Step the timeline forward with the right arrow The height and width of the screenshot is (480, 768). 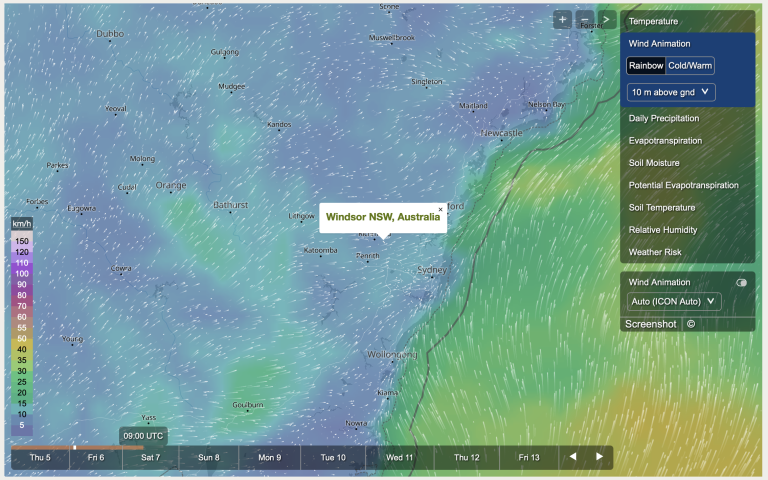[599, 456]
